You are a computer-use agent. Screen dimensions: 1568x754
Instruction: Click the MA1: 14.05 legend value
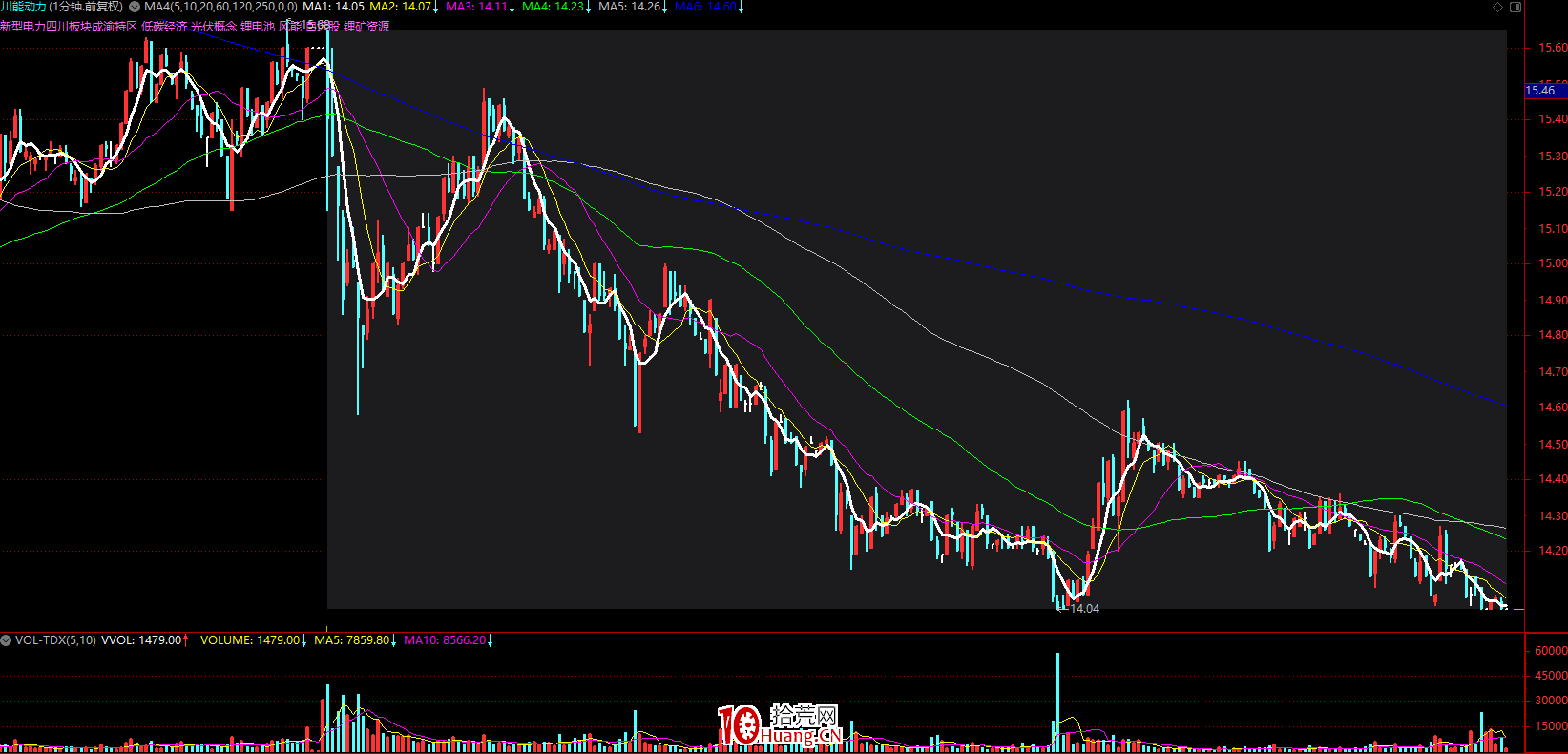pyautogui.click(x=333, y=7)
